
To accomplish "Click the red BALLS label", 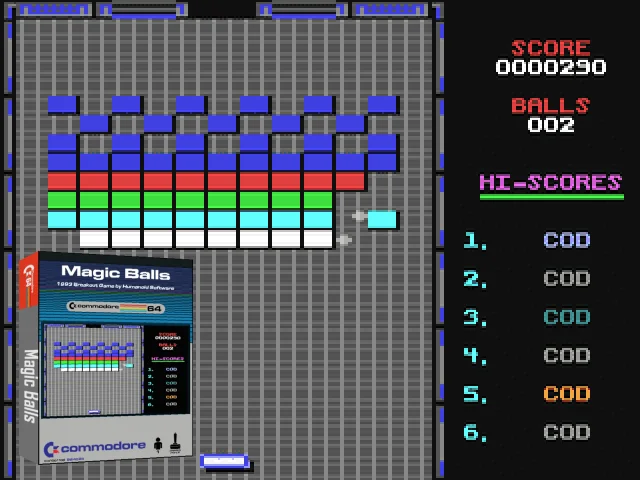I will click(551, 106).
